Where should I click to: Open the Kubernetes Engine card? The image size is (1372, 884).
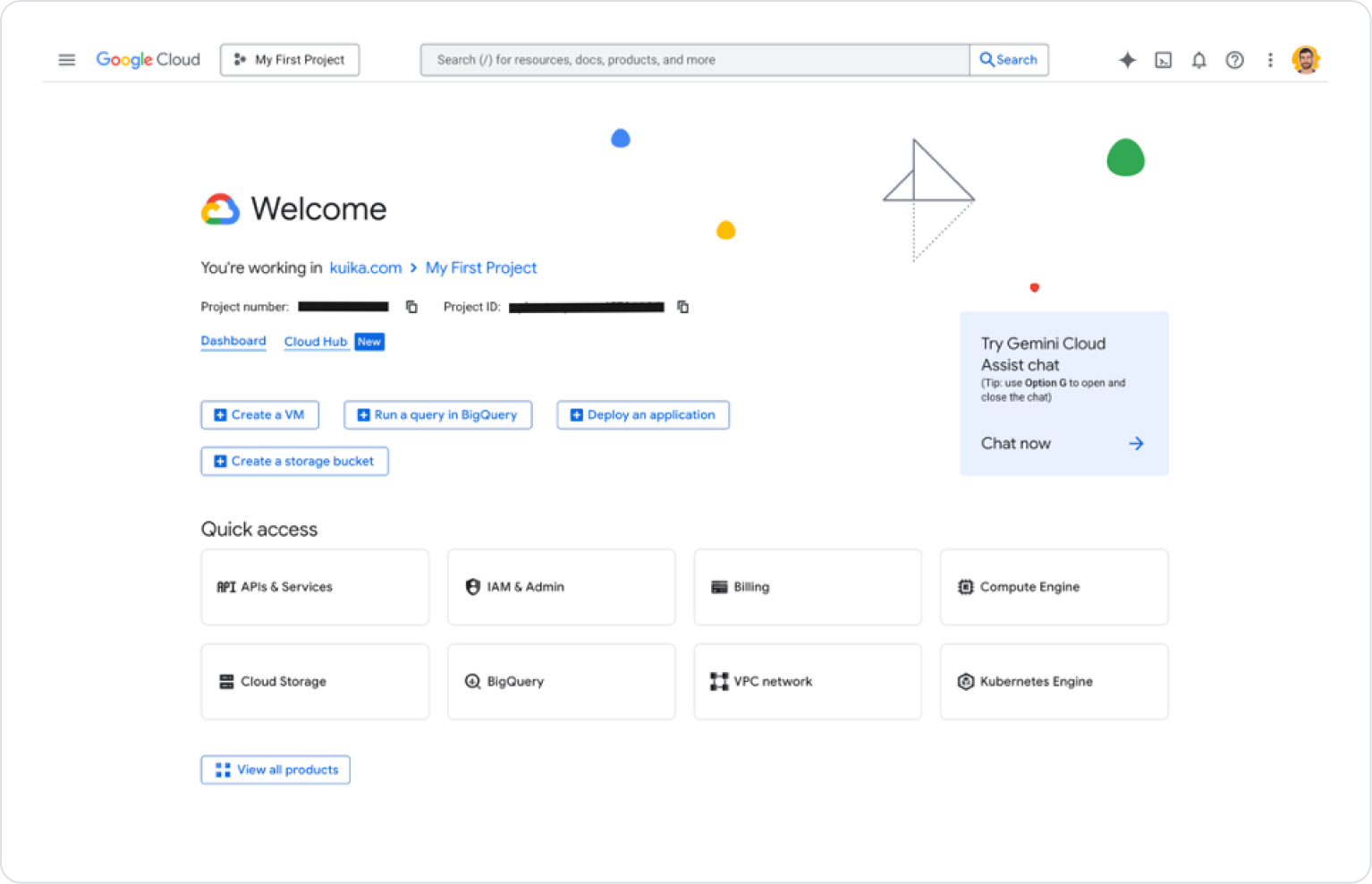click(x=1054, y=682)
